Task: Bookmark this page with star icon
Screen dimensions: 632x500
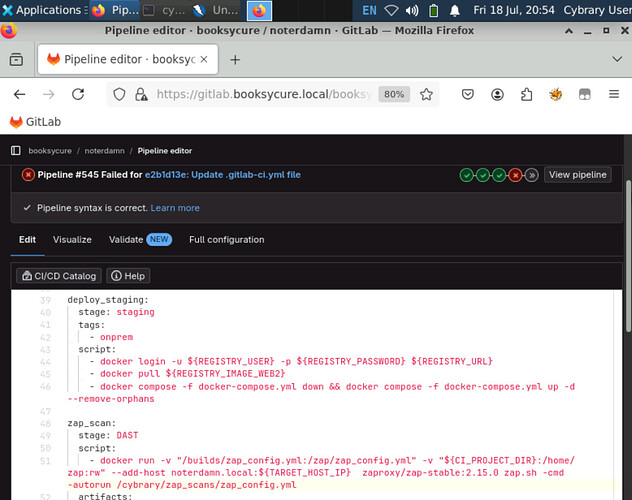Action: point(426,95)
